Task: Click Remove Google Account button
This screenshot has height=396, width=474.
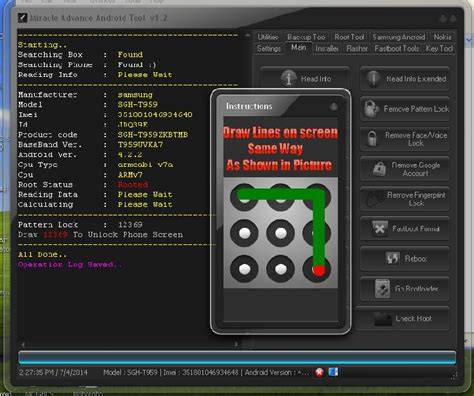Action: pos(405,169)
